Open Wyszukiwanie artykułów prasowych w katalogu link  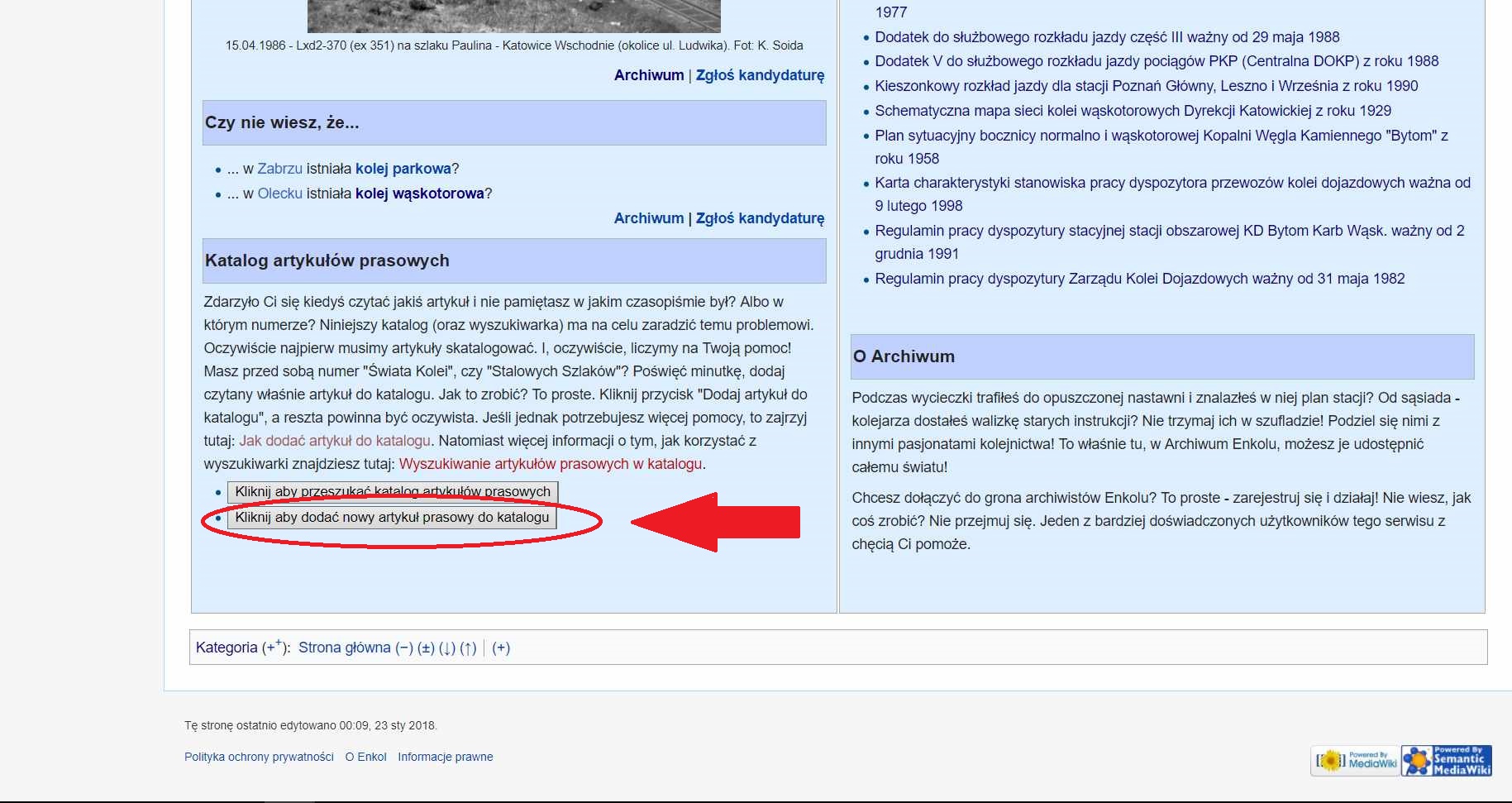tap(550, 464)
